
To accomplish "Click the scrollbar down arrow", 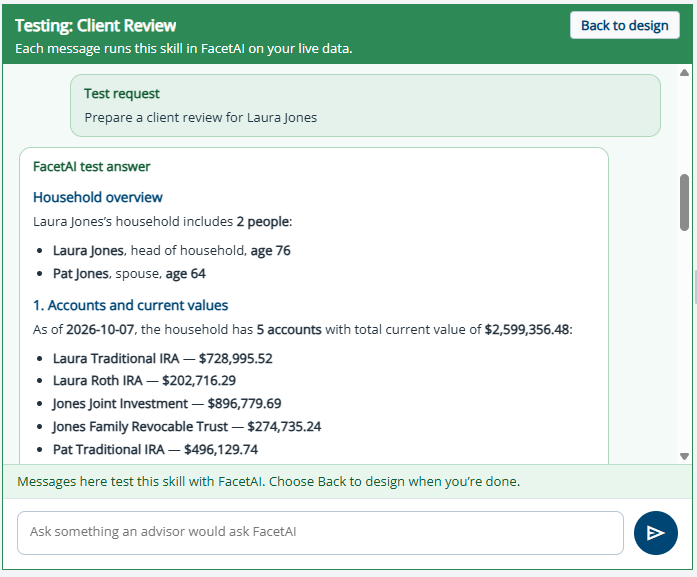I will [684, 456].
